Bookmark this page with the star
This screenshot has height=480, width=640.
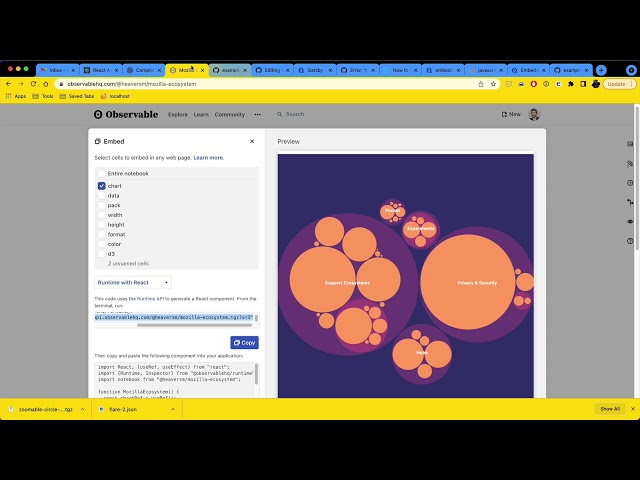pyautogui.click(x=493, y=84)
